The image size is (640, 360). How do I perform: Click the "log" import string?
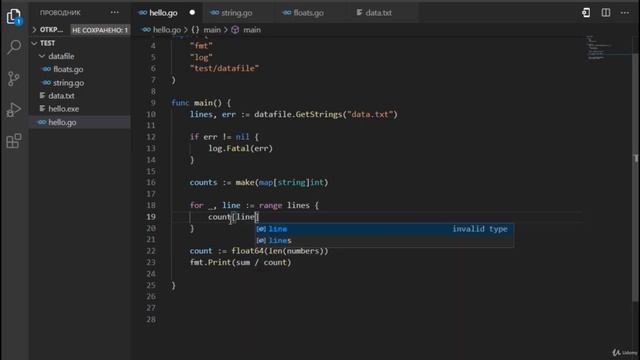(201, 57)
